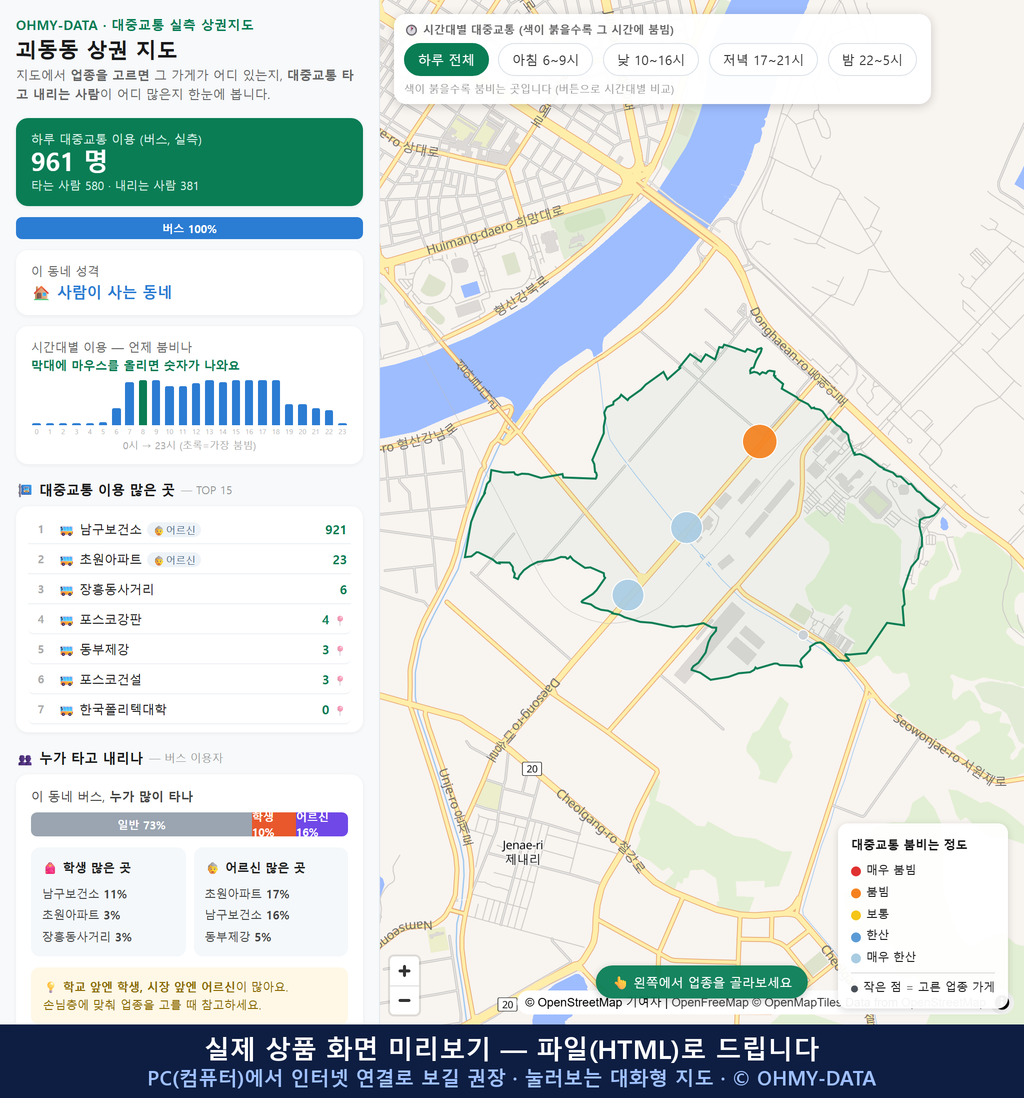Click the 남구보건소 11% line under 학생 많은 곳
Screen dimensions: 1024x1098
[x=85, y=894]
